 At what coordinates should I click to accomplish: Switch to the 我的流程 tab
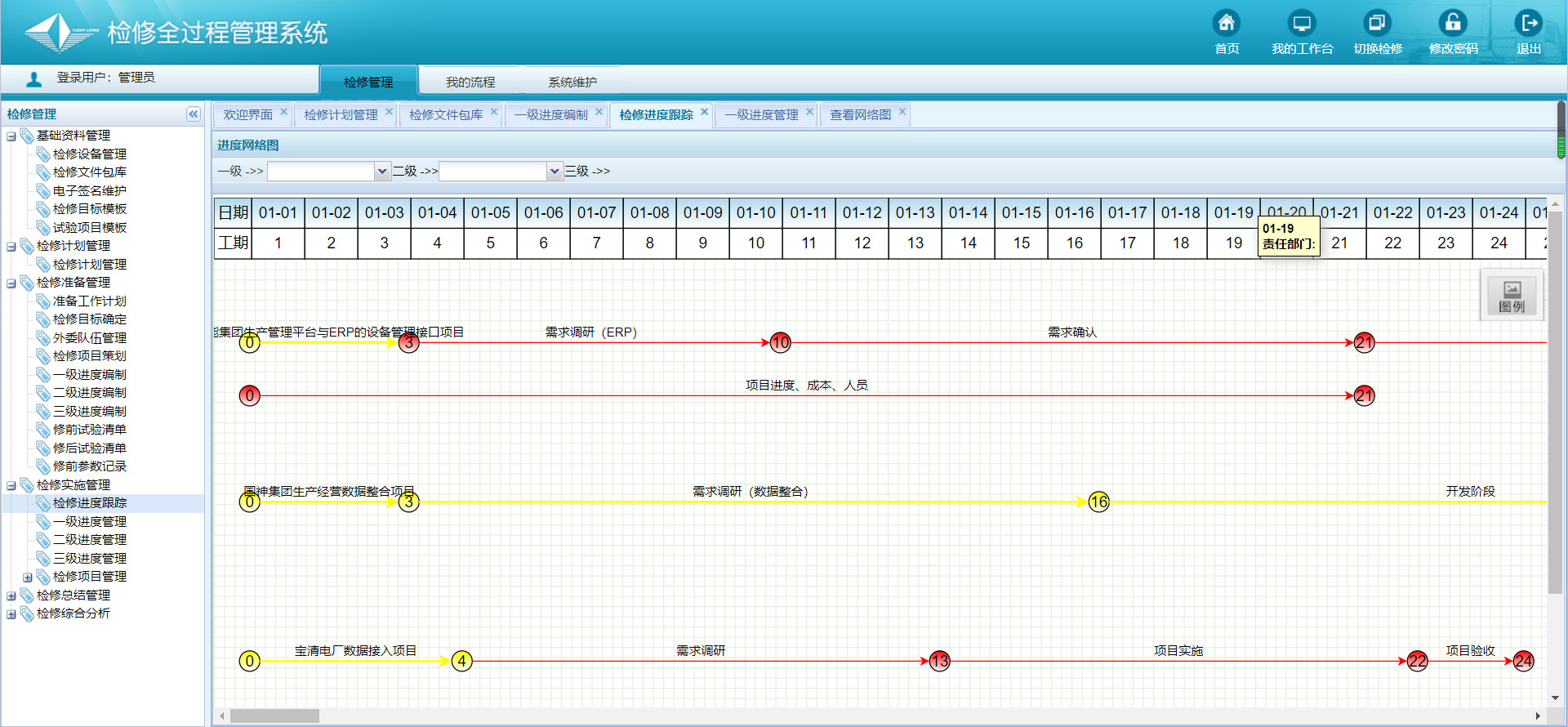coord(470,83)
